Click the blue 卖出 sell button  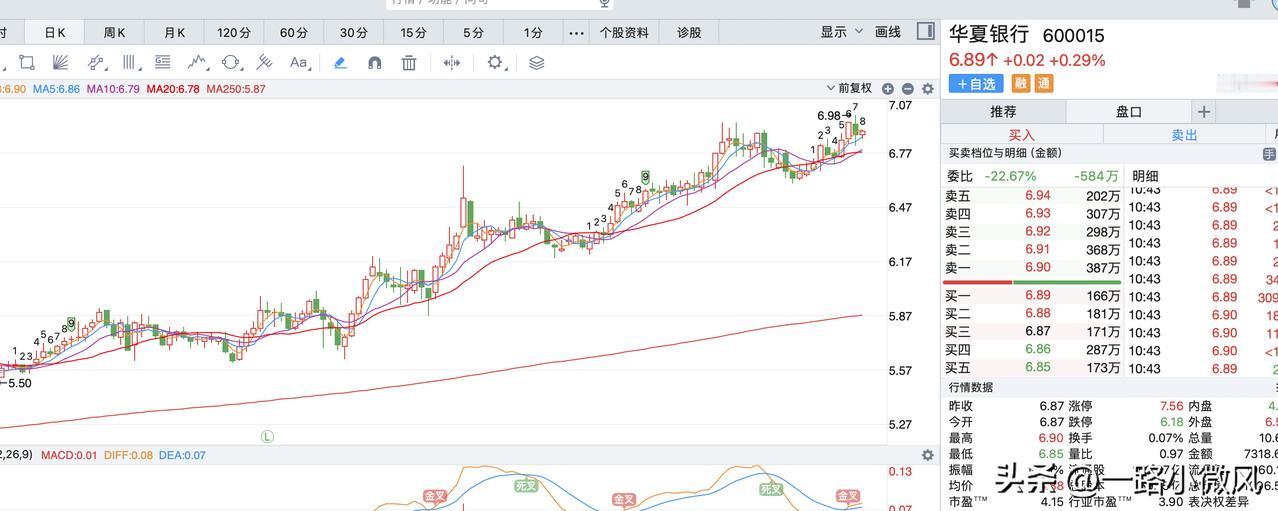pyautogui.click(x=1185, y=135)
